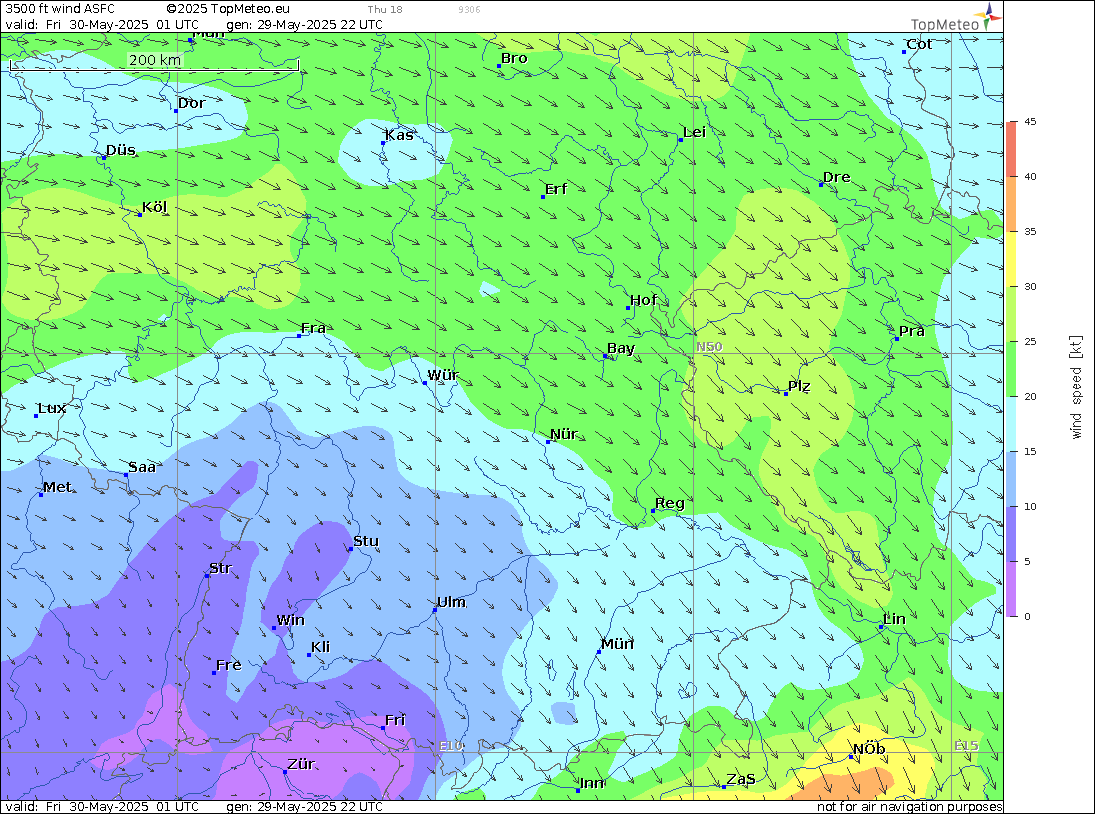Image resolution: width=1095 pixels, height=814 pixels.
Task: Click the Bro city marker
Action: pos(499,66)
